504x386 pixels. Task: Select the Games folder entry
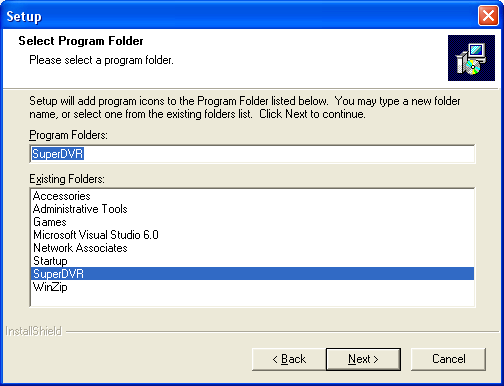pyautogui.click(x=252, y=222)
